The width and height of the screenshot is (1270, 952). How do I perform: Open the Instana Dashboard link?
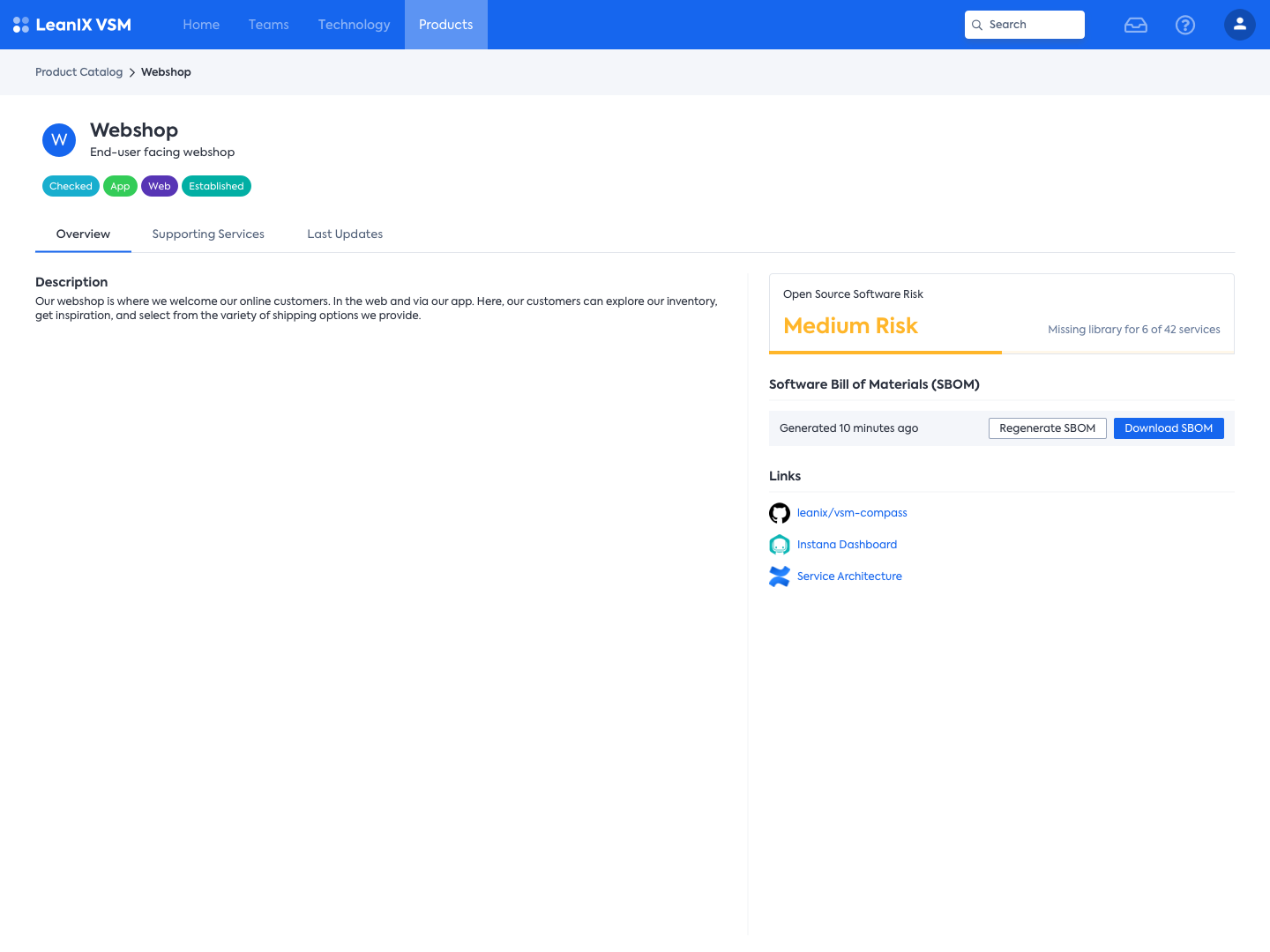[x=847, y=545]
